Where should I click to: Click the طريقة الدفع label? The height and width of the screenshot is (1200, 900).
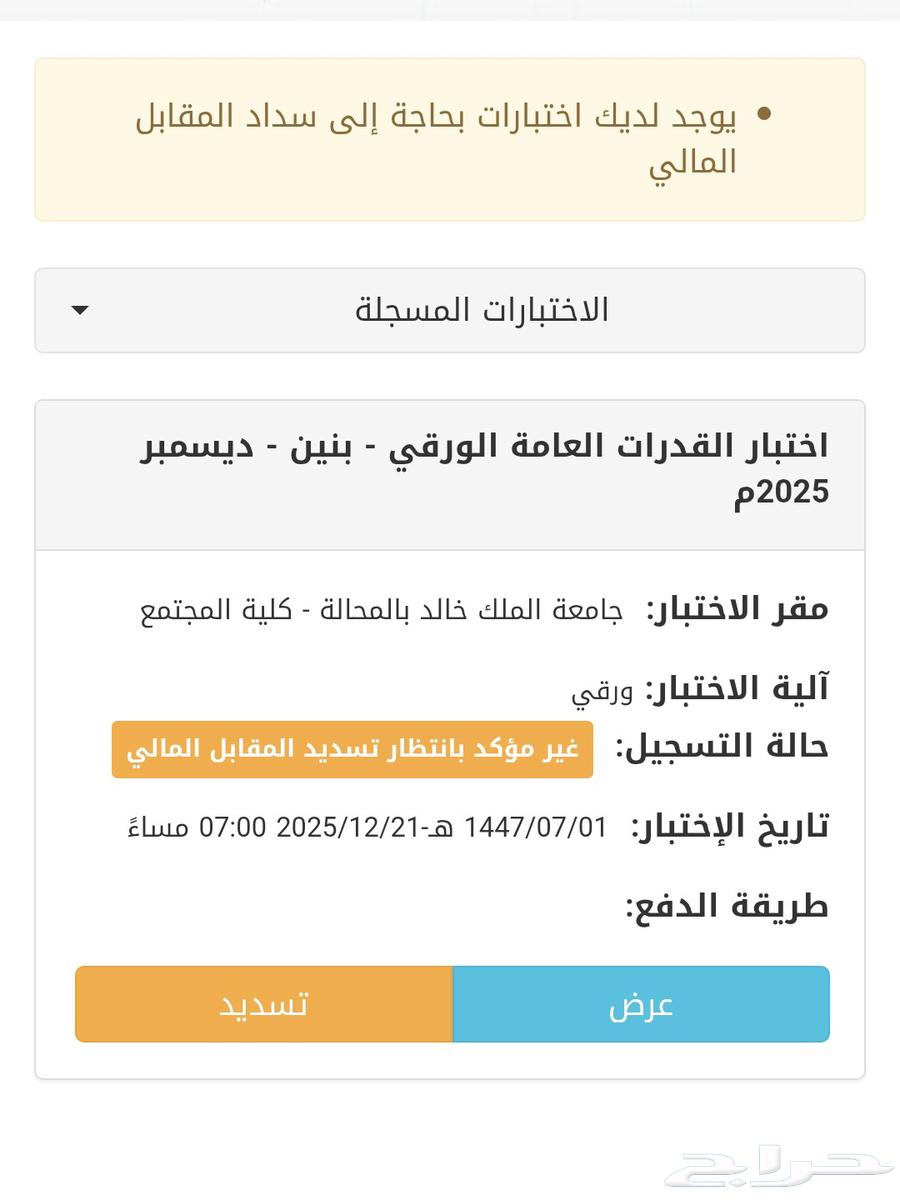tap(727, 907)
